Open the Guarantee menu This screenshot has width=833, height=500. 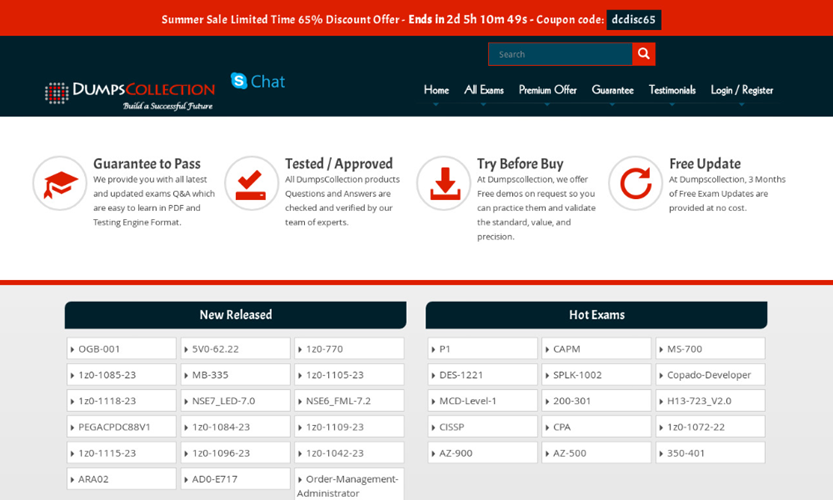coord(613,90)
